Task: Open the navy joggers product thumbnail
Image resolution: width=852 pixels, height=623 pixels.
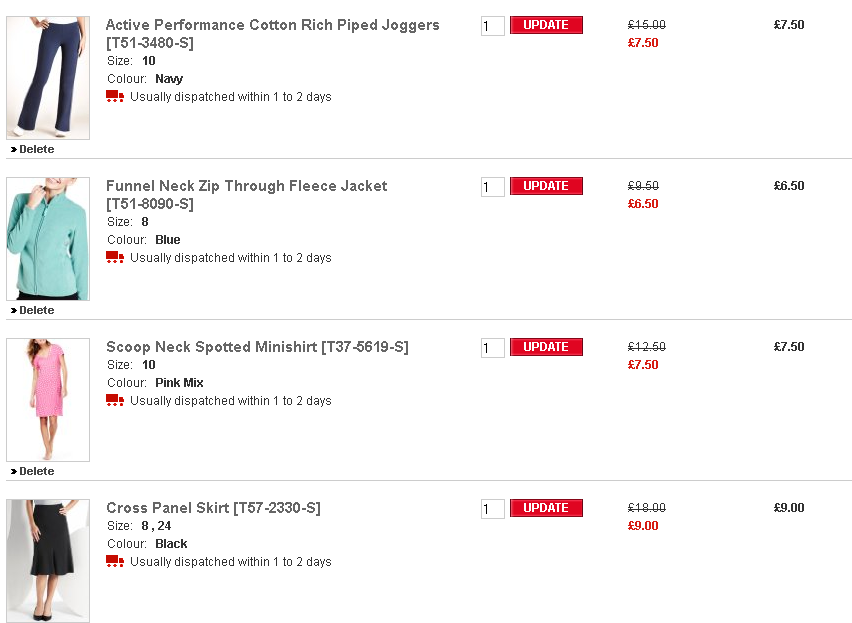Action: click(x=48, y=78)
